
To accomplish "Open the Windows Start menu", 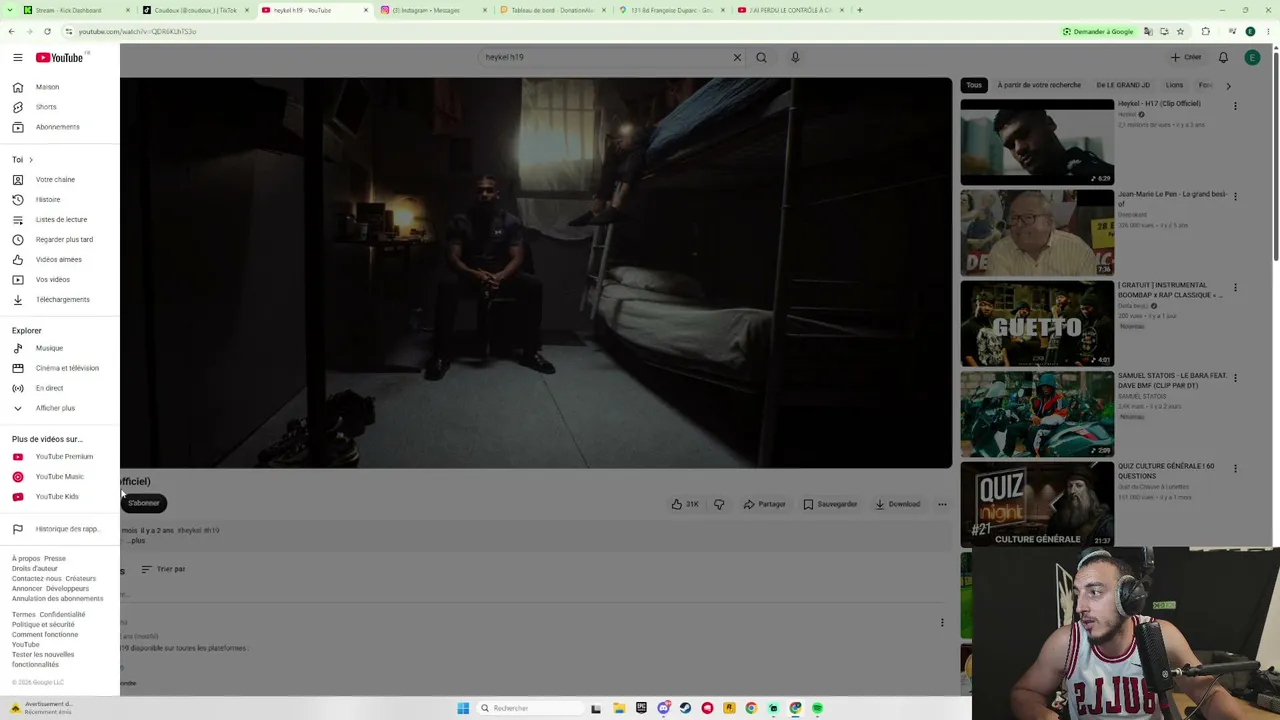I will click(463, 708).
